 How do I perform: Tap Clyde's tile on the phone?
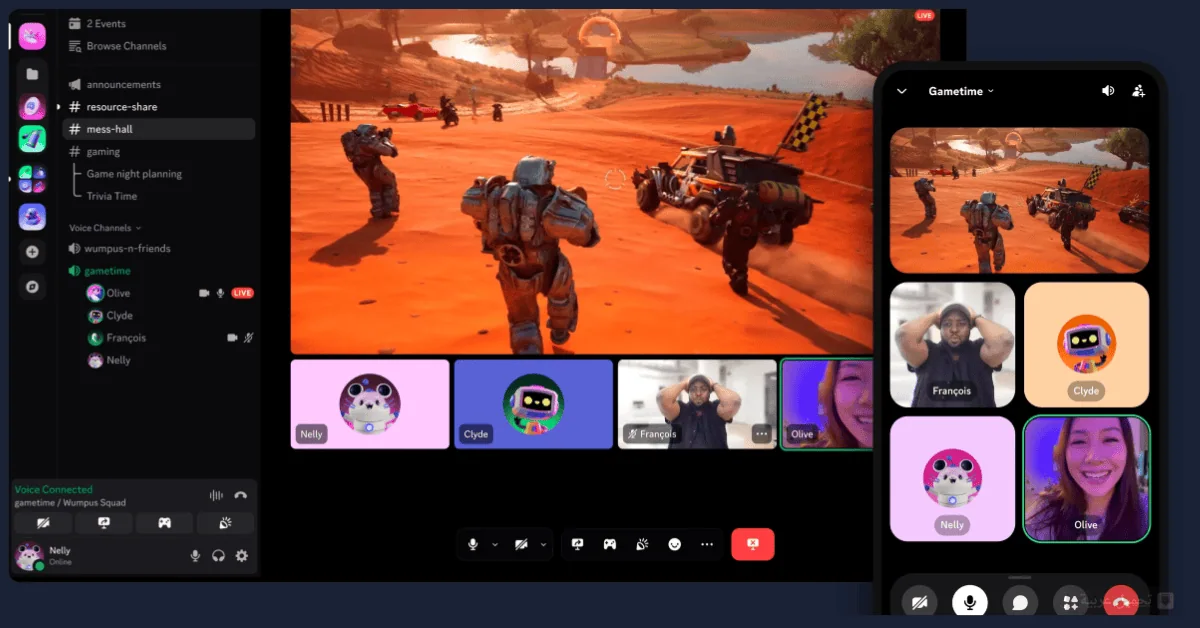click(1086, 345)
